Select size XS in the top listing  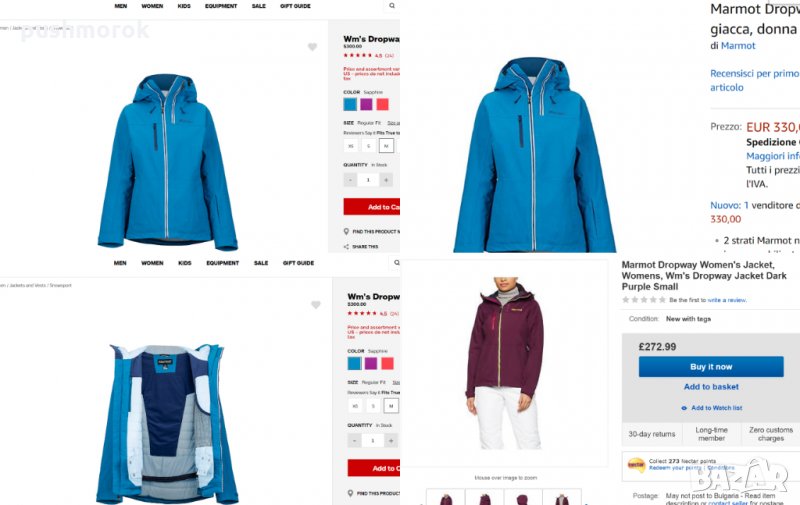point(351,146)
